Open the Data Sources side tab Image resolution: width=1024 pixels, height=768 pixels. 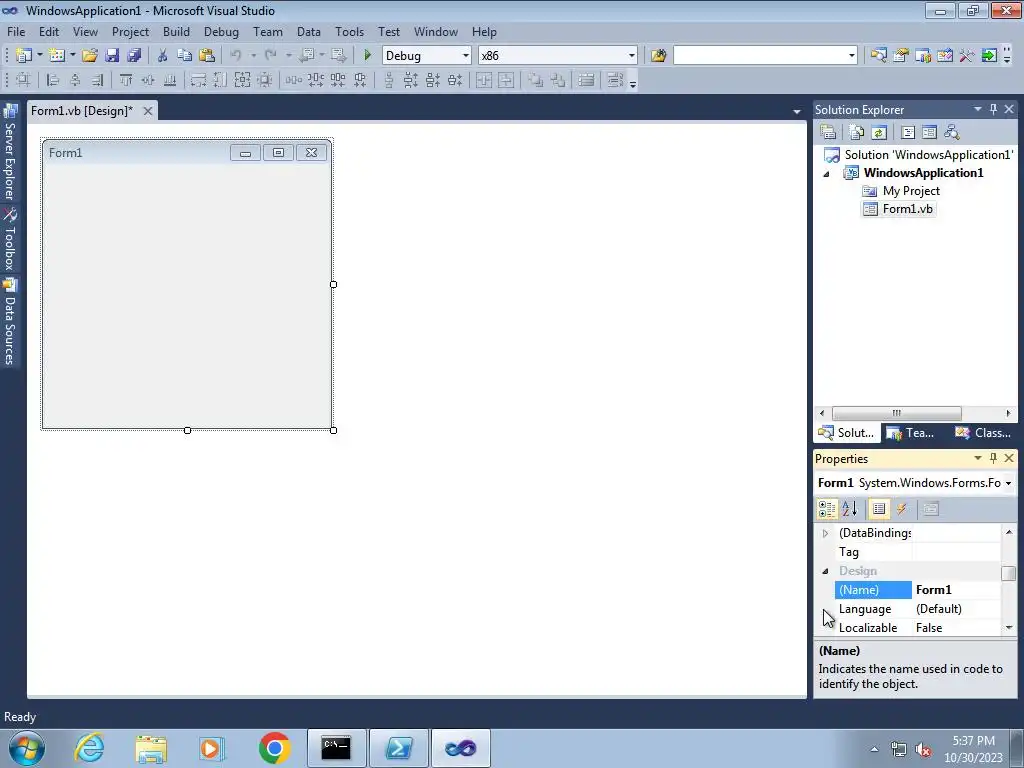click(x=10, y=321)
